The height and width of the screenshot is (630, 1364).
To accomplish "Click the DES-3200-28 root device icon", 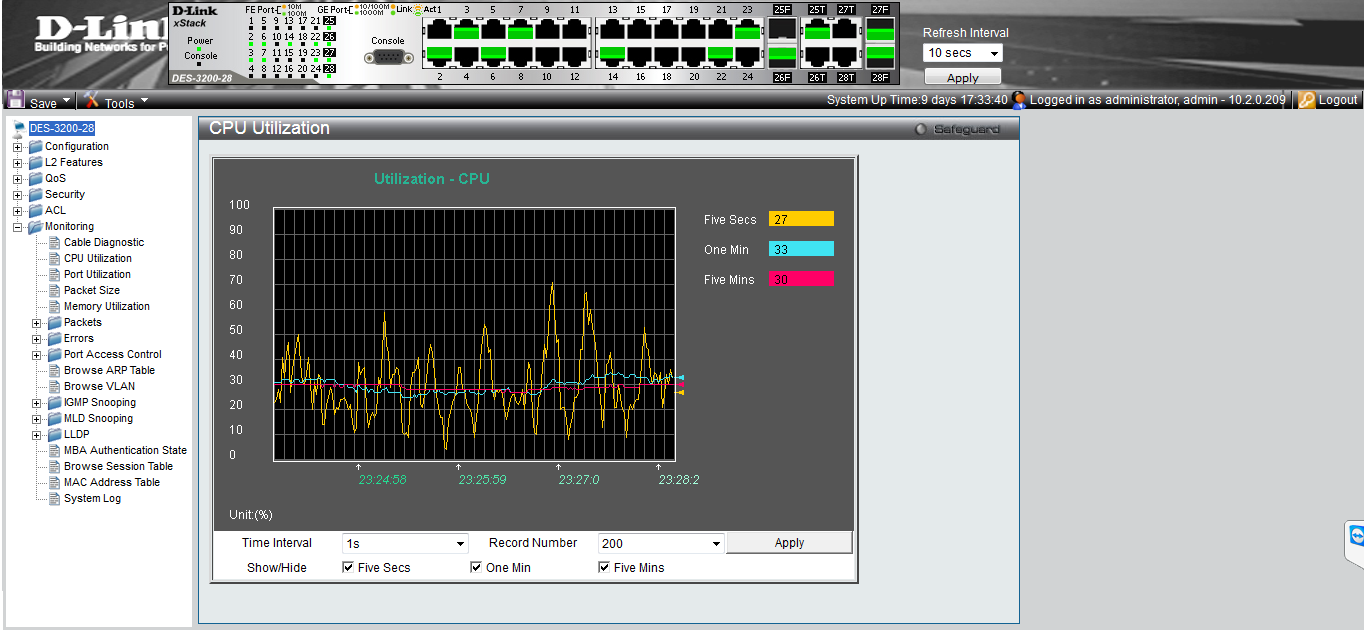I will click(19, 129).
